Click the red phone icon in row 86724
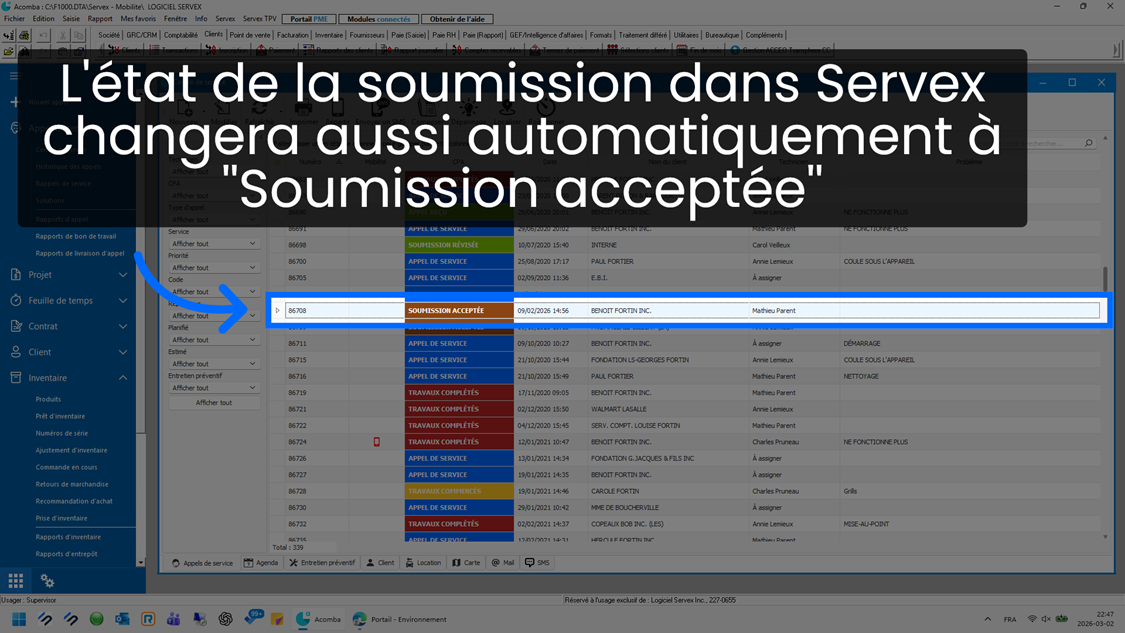 (x=377, y=442)
